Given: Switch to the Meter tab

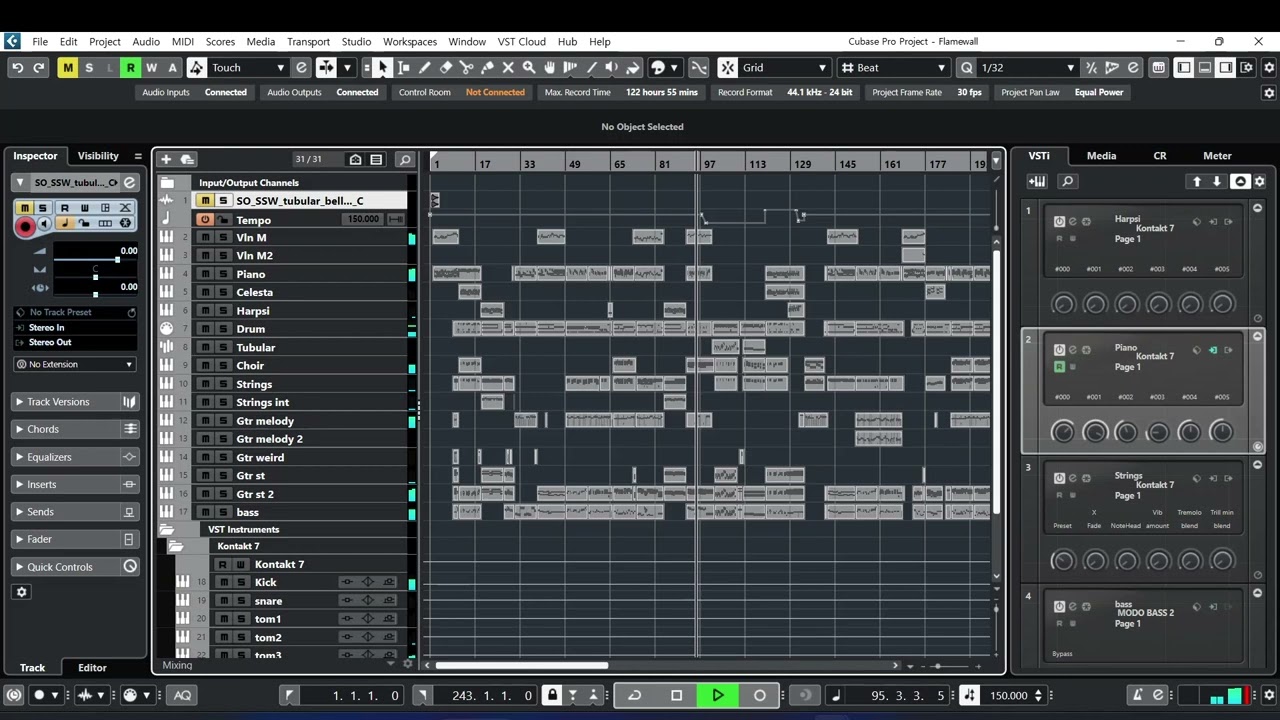Looking at the screenshot, I should click(x=1217, y=156).
